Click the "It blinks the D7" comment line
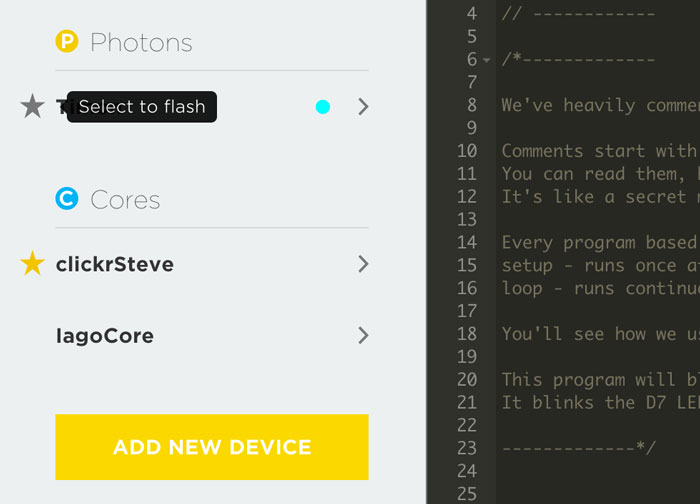This screenshot has width=700, height=504. click(x=598, y=402)
